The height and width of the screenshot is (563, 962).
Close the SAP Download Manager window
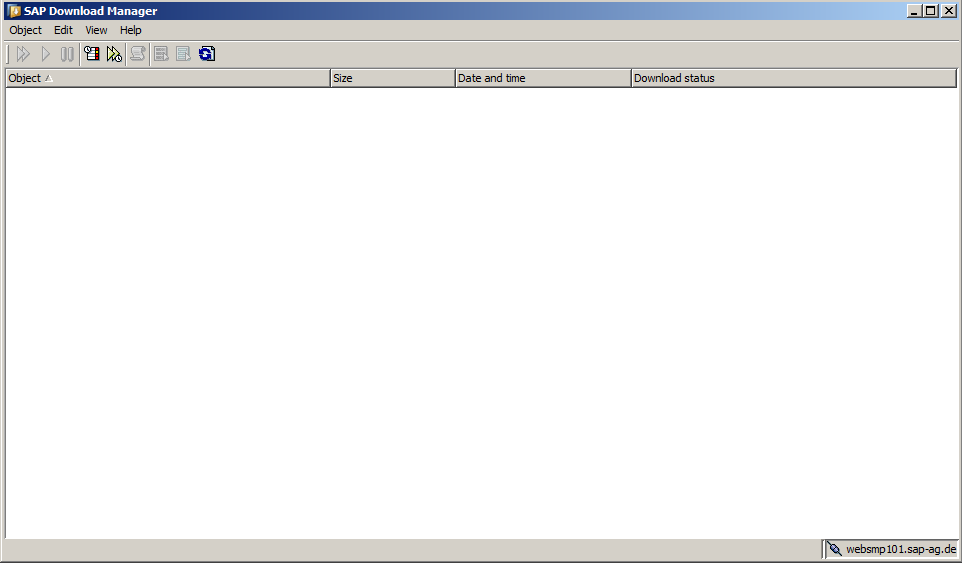click(x=949, y=11)
